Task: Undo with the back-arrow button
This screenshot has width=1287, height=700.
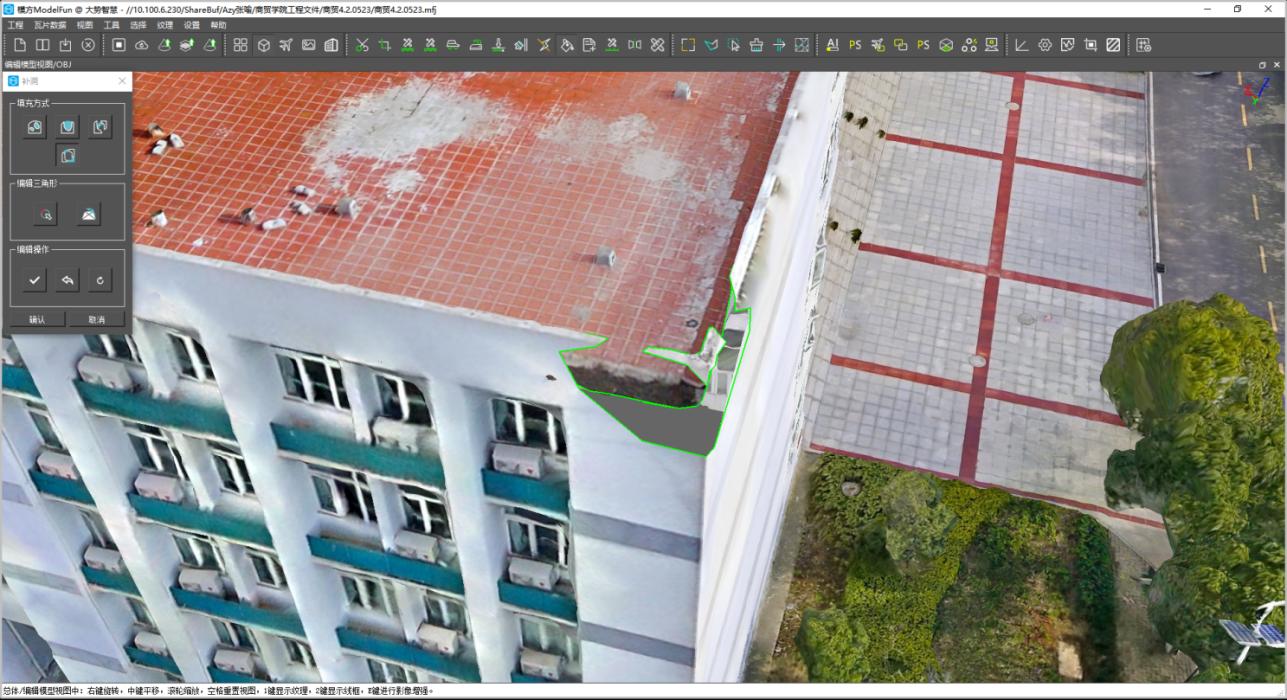Action: (x=68, y=281)
